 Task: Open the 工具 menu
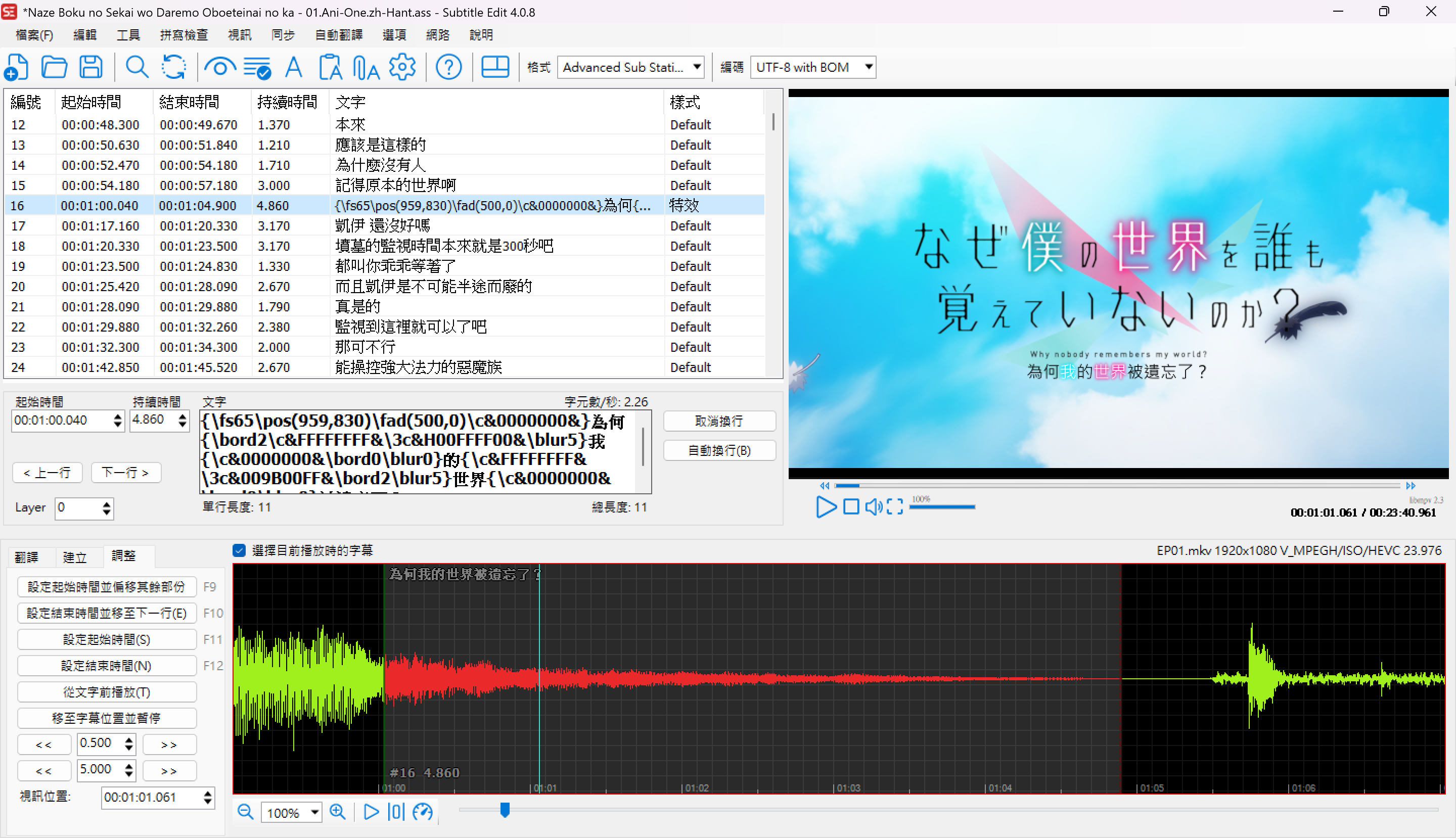(128, 35)
